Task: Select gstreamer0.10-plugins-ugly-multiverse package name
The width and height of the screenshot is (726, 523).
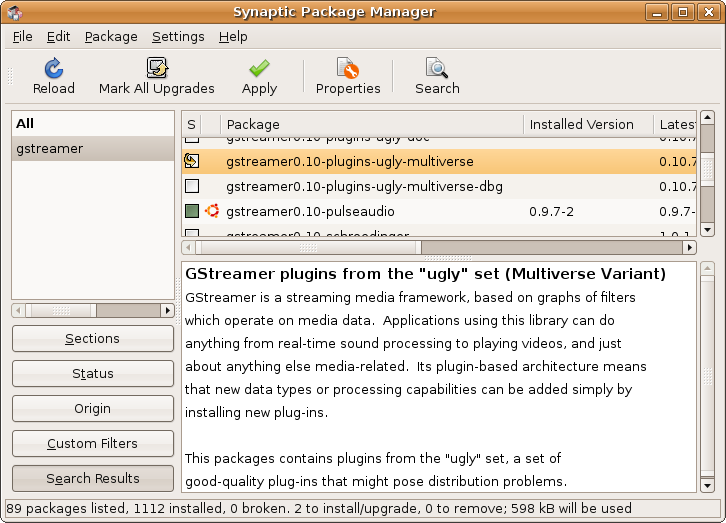Action: (x=350, y=161)
